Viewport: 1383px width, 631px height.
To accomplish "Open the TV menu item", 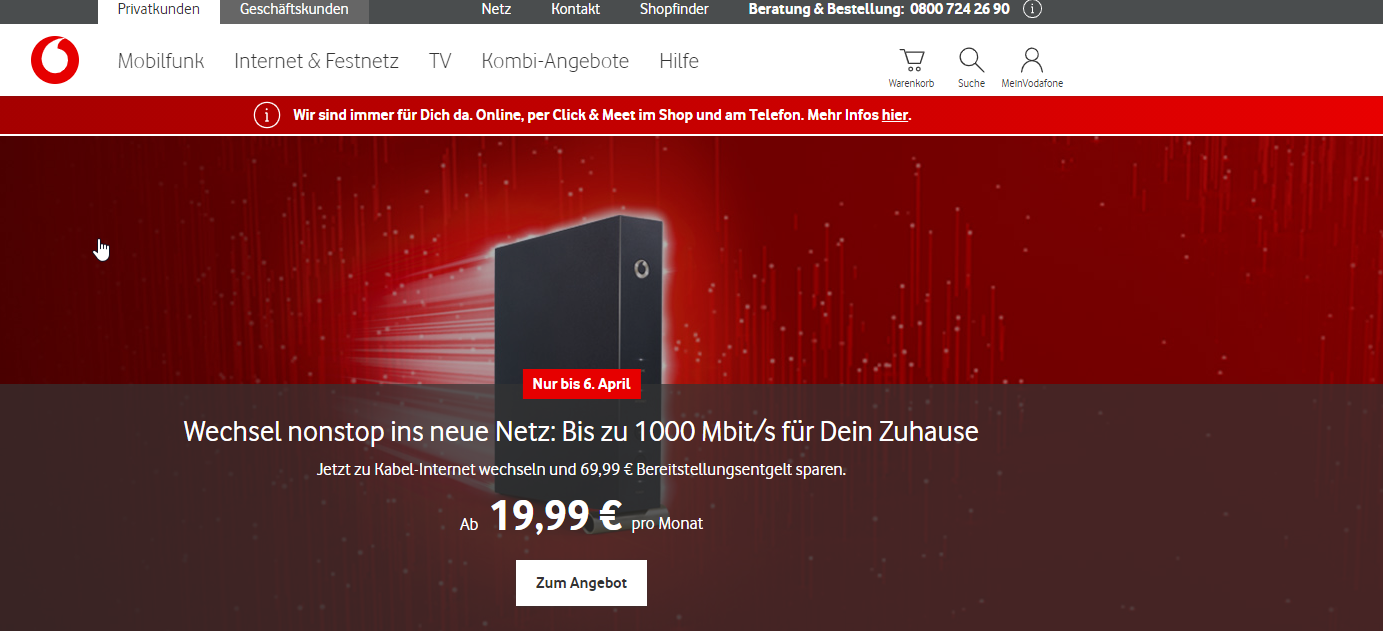I will (440, 61).
